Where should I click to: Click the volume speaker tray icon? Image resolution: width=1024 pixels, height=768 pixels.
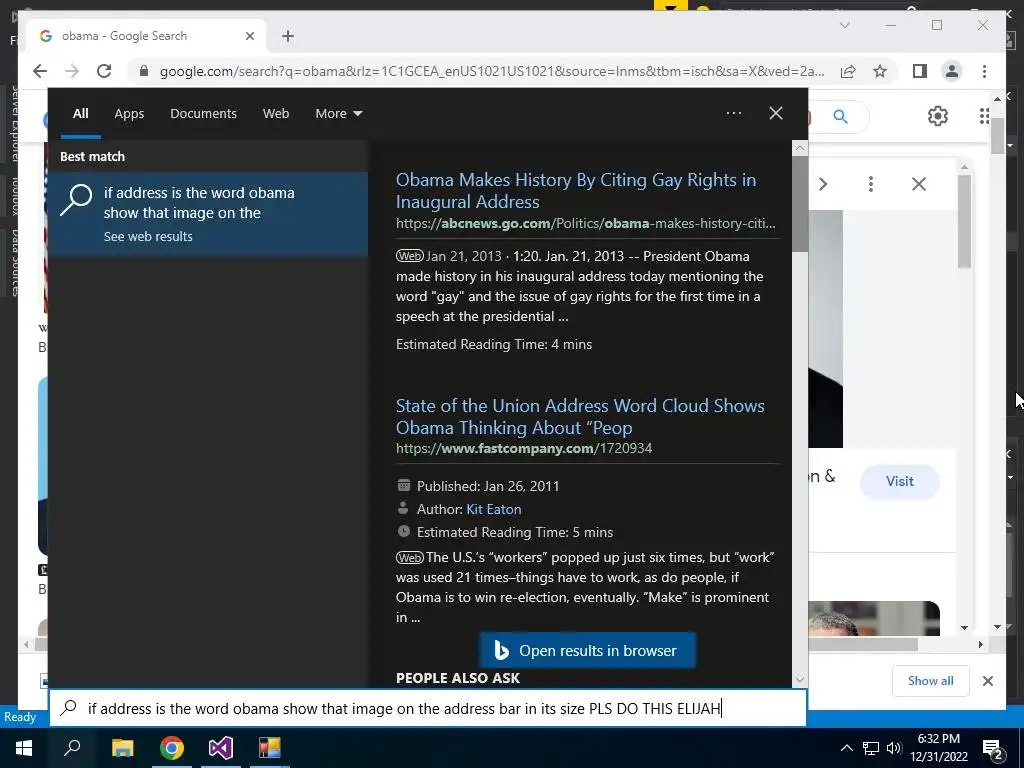click(x=893, y=748)
